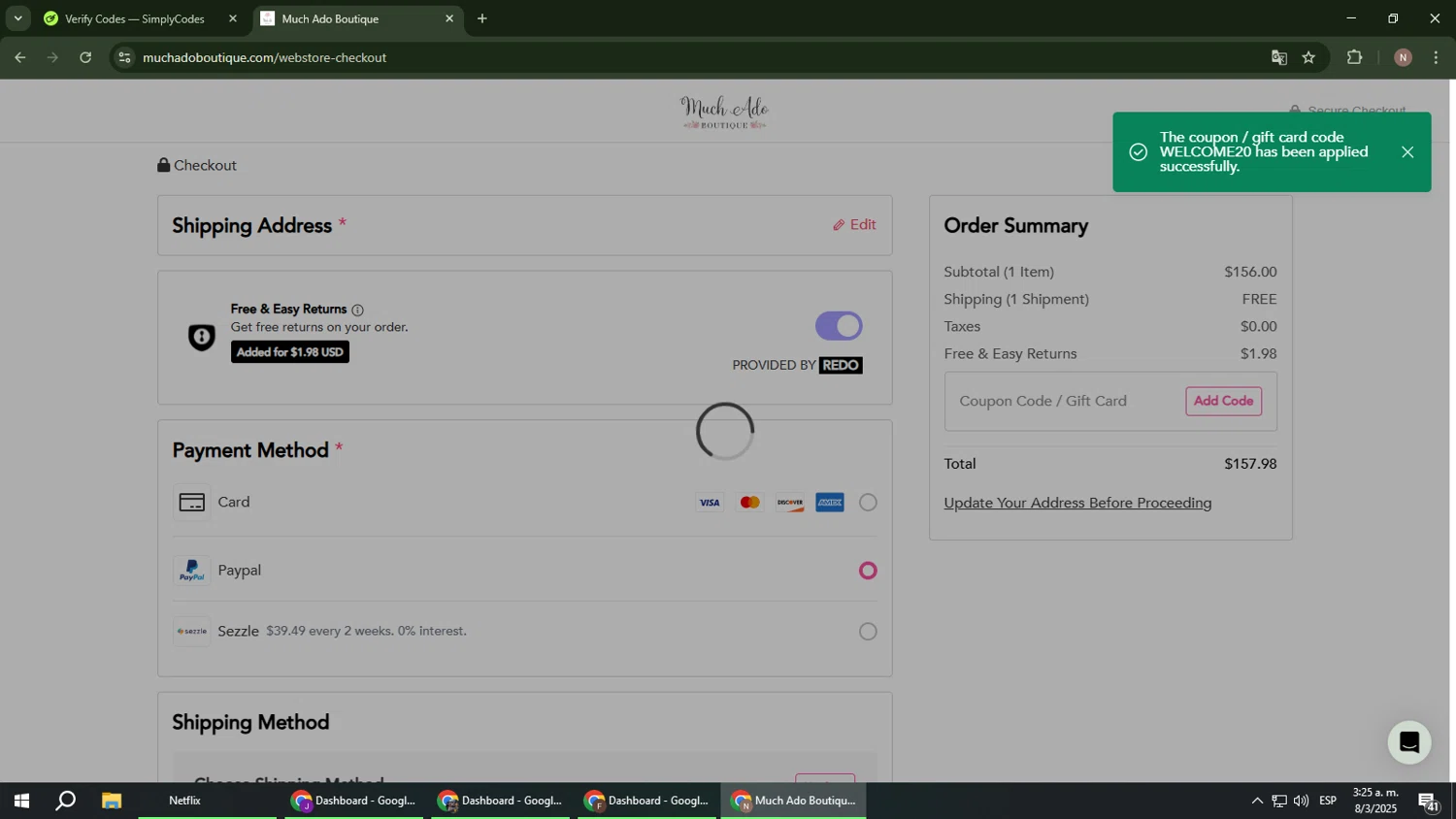Open the tab search dropdown
1456x819 pixels.
coord(17,18)
